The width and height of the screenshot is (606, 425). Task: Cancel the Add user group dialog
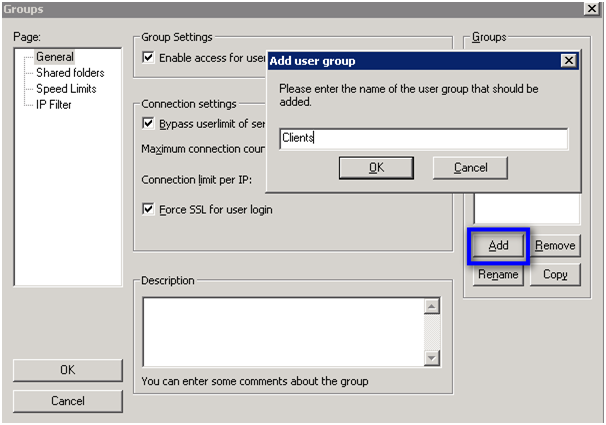point(470,167)
